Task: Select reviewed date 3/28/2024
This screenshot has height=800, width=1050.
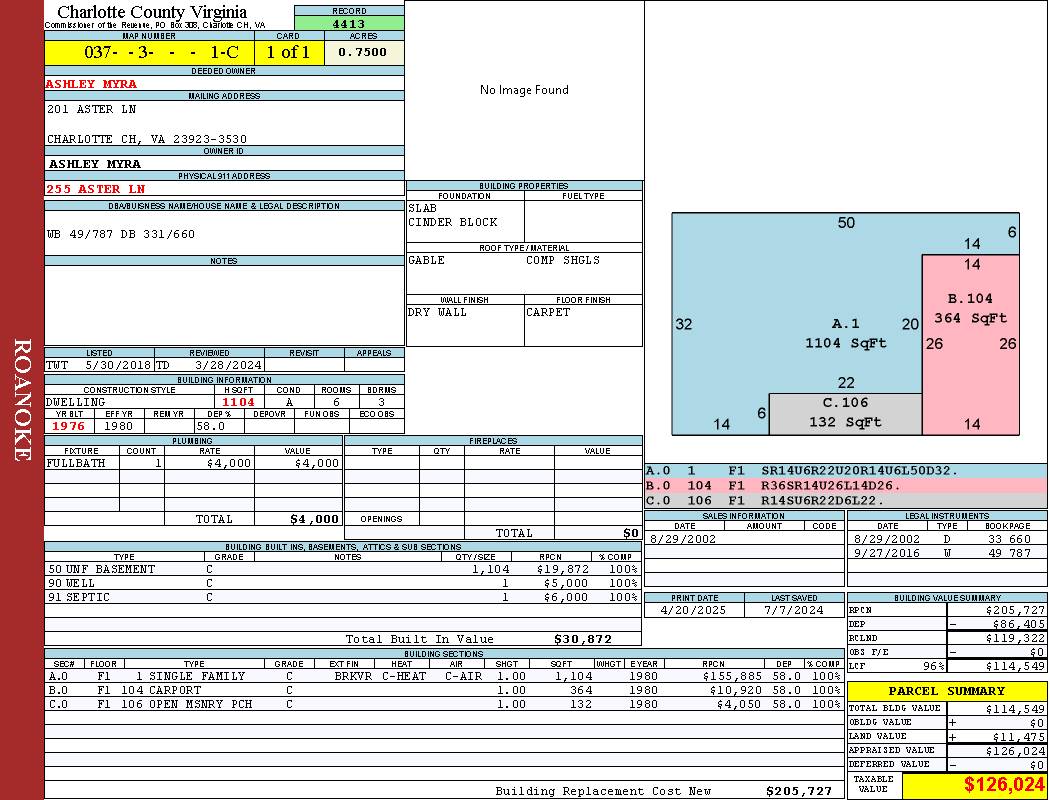Action: coord(228,366)
